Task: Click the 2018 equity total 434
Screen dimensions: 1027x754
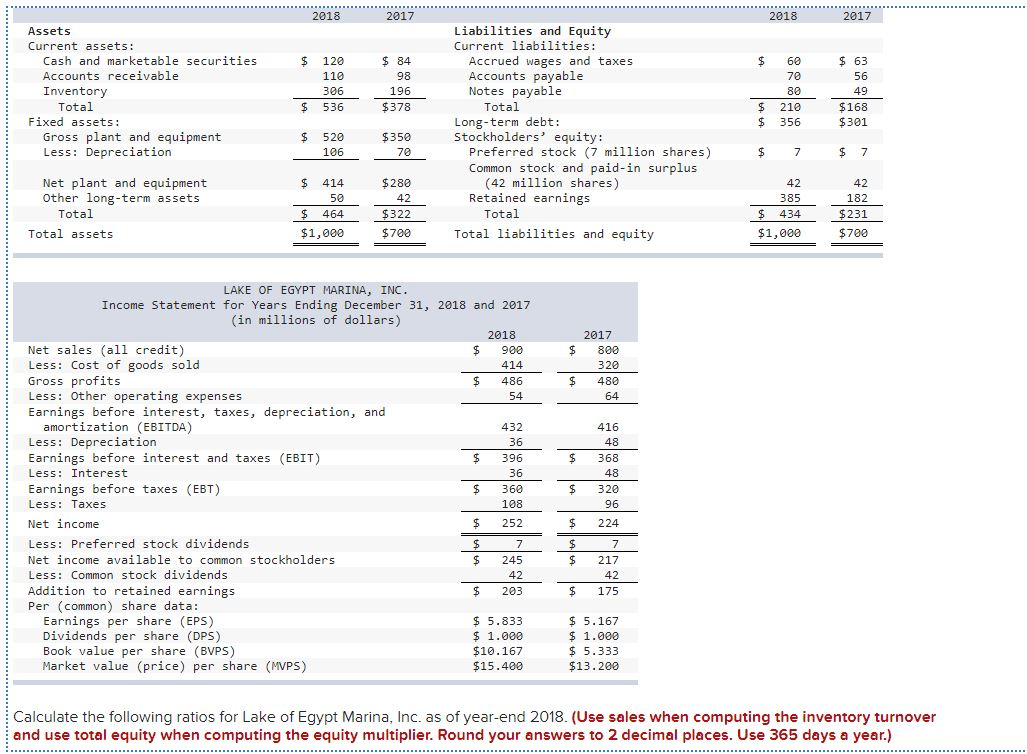Action: pyautogui.click(x=790, y=214)
